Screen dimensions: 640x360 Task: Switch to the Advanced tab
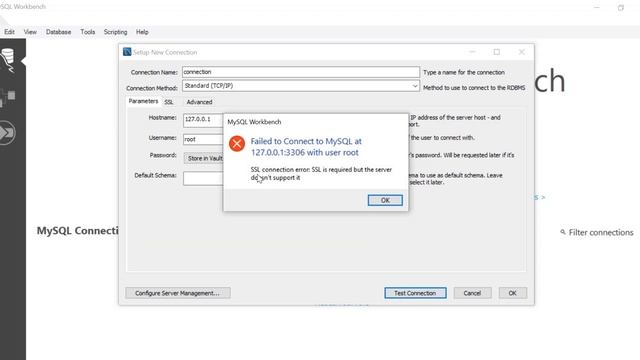pyautogui.click(x=199, y=102)
